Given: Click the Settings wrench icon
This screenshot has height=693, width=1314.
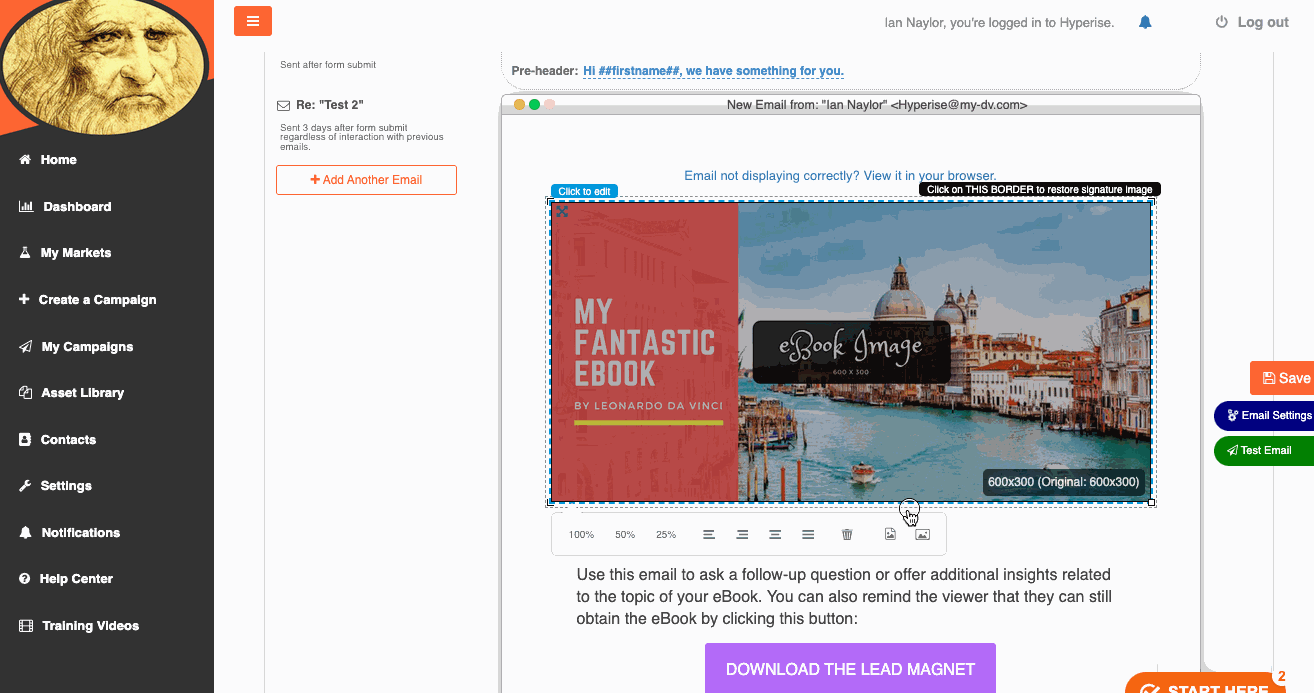Looking at the screenshot, I should coord(25,486).
